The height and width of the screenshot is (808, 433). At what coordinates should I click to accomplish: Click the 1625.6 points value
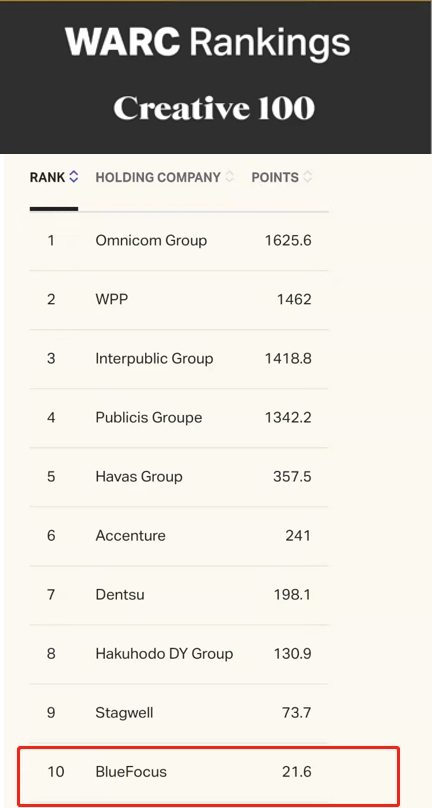(x=288, y=241)
